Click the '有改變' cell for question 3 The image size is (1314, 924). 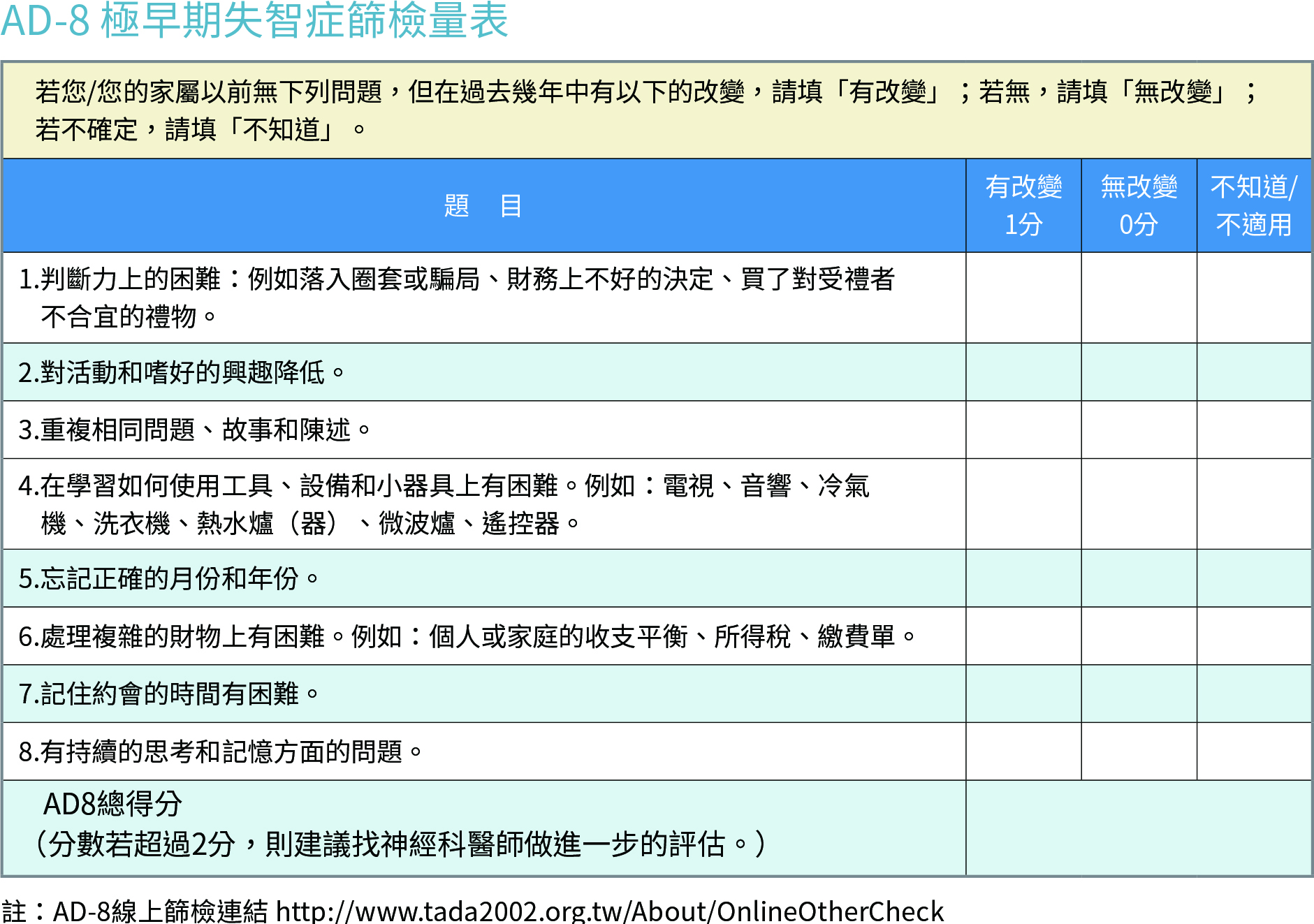tap(1023, 430)
